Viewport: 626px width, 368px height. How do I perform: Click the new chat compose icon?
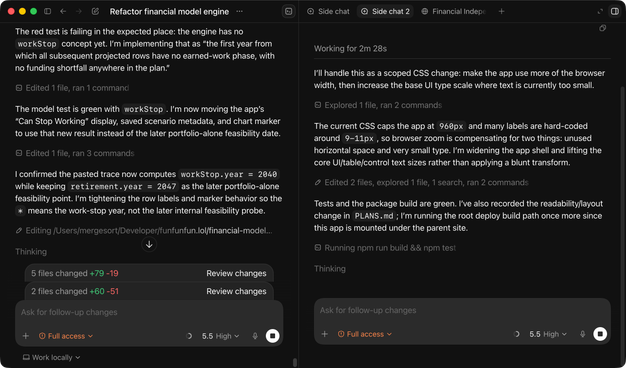[x=95, y=11]
